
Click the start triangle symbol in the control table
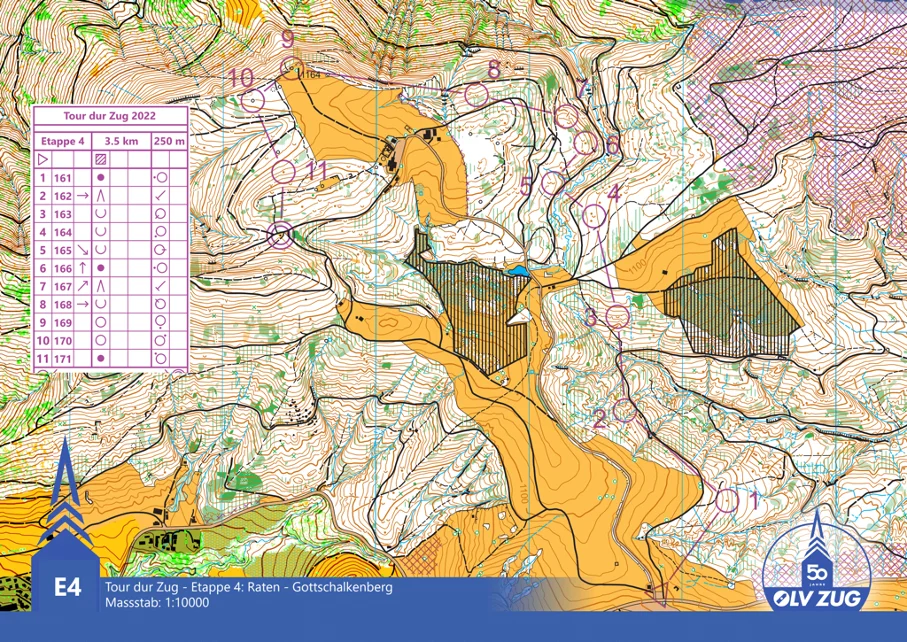[43, 159]
